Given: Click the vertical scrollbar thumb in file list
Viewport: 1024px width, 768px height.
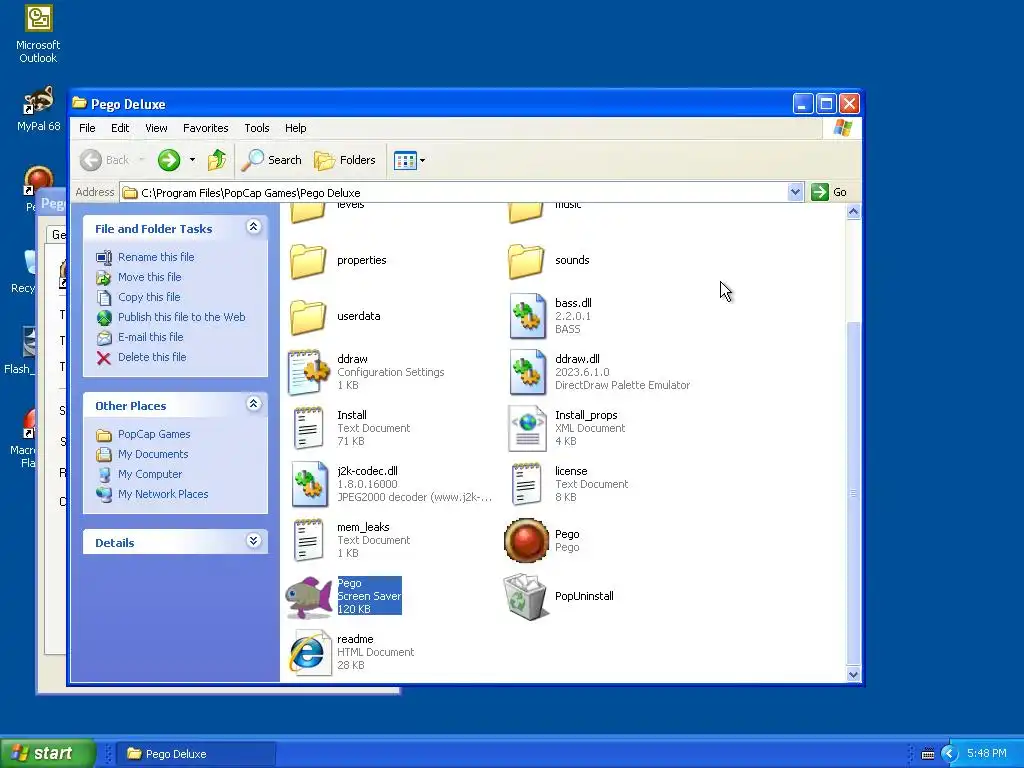Looking at the screenshot, I should tap(853, 493).
